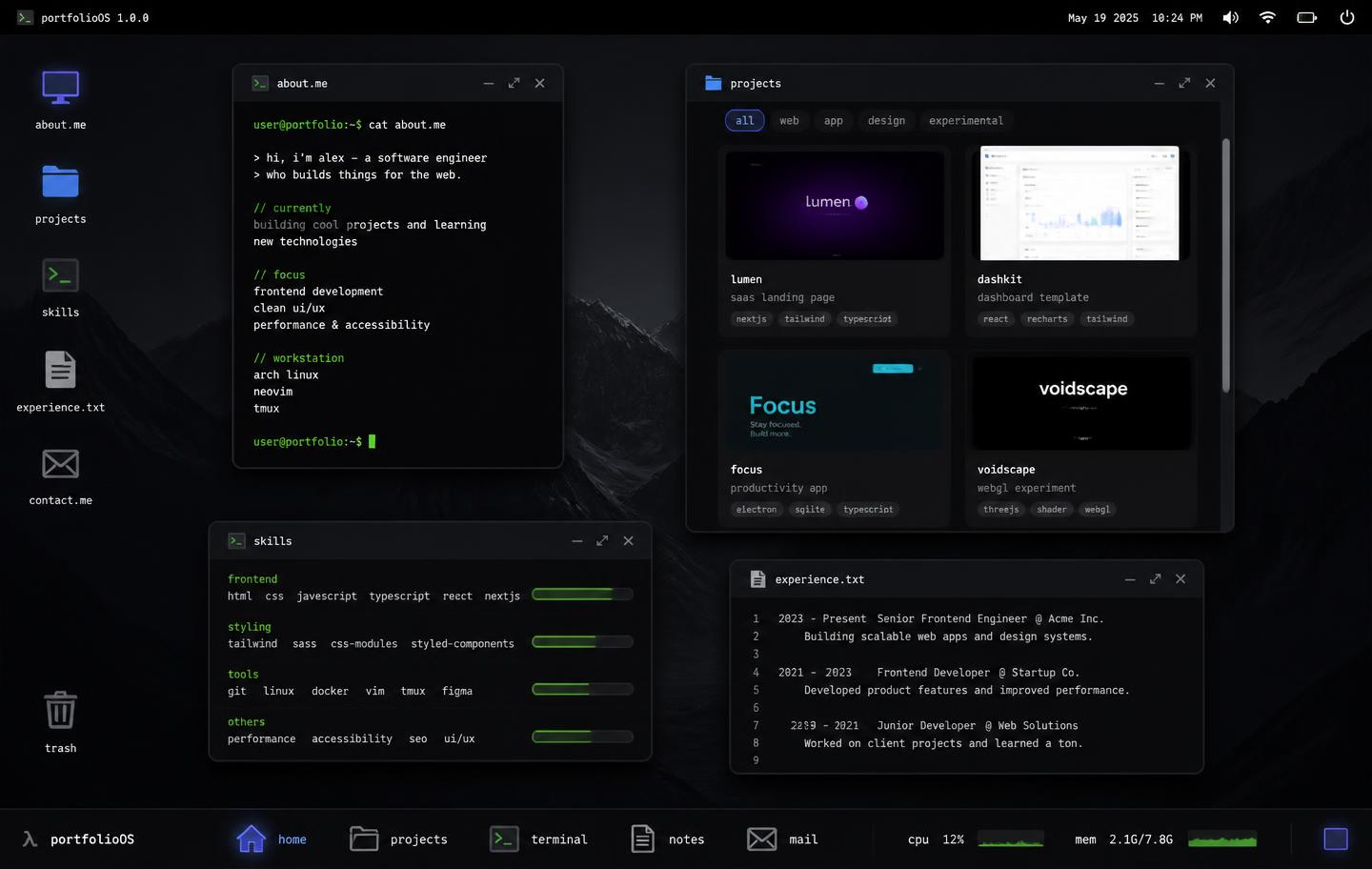Open notes from the dock
Screen dimensions: 1372x869
pyautogui.click(x=668, y=839)
